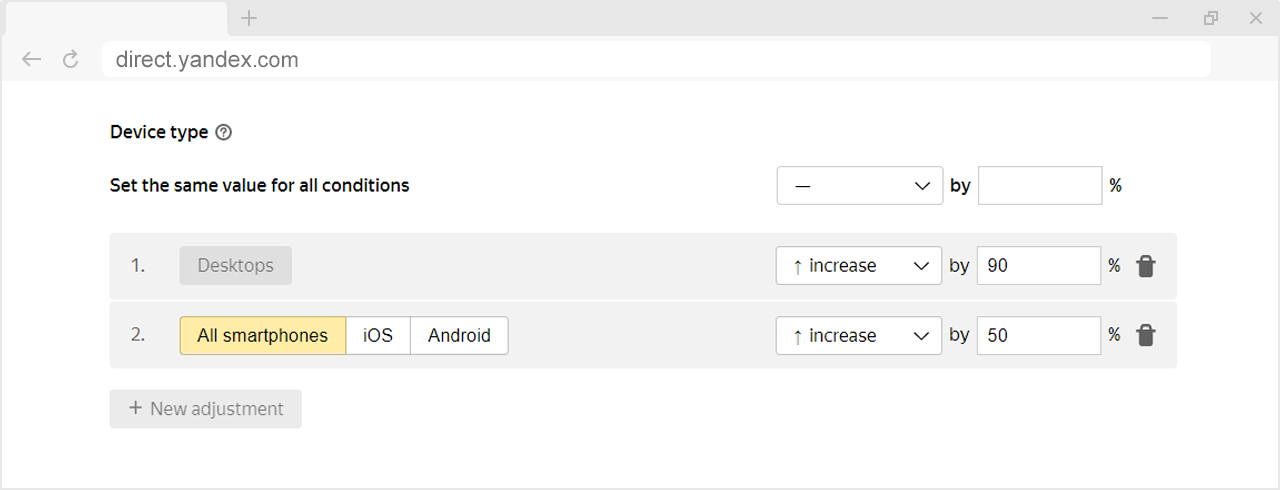The image size is (1280, 490).
Task: Select the All smartphones toggle option
Action: pos(263,336)
